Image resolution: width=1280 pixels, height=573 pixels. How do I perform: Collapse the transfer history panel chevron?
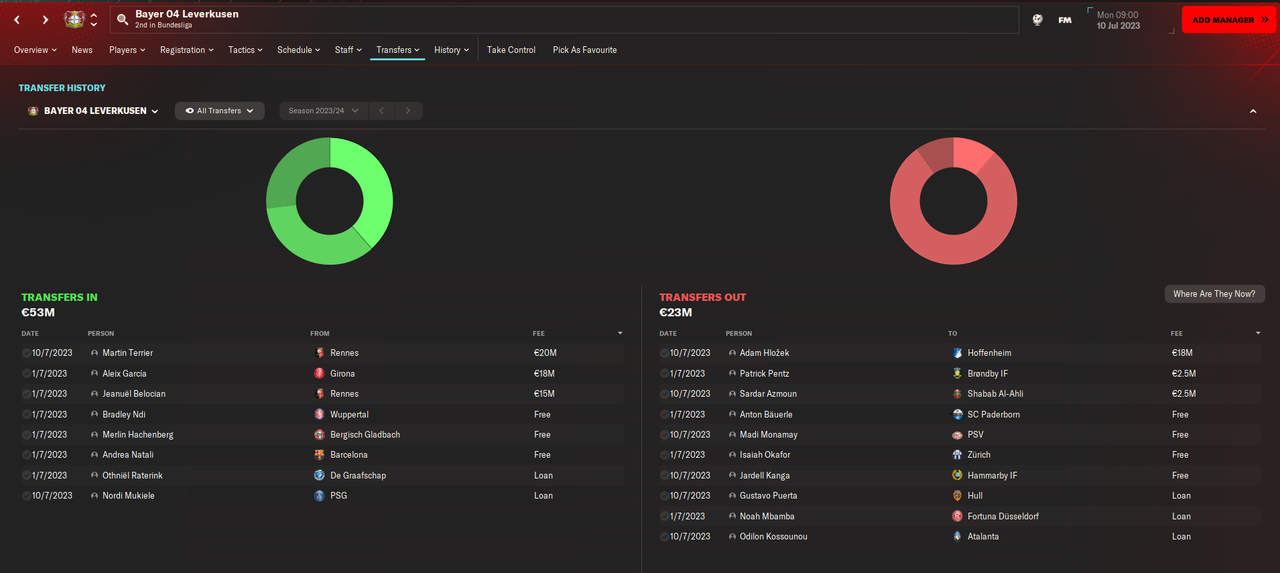coord(1253,111)
